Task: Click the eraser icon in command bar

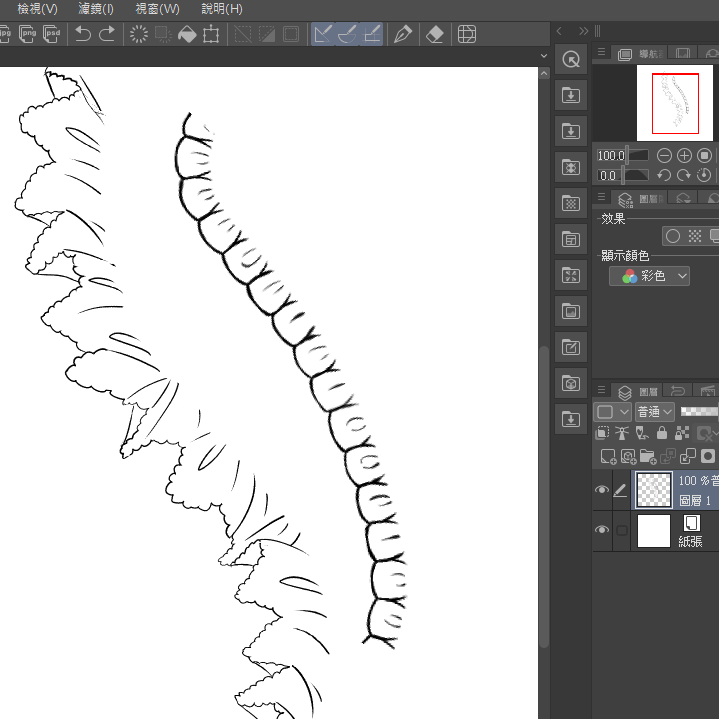Action: [x=435, y=34]
